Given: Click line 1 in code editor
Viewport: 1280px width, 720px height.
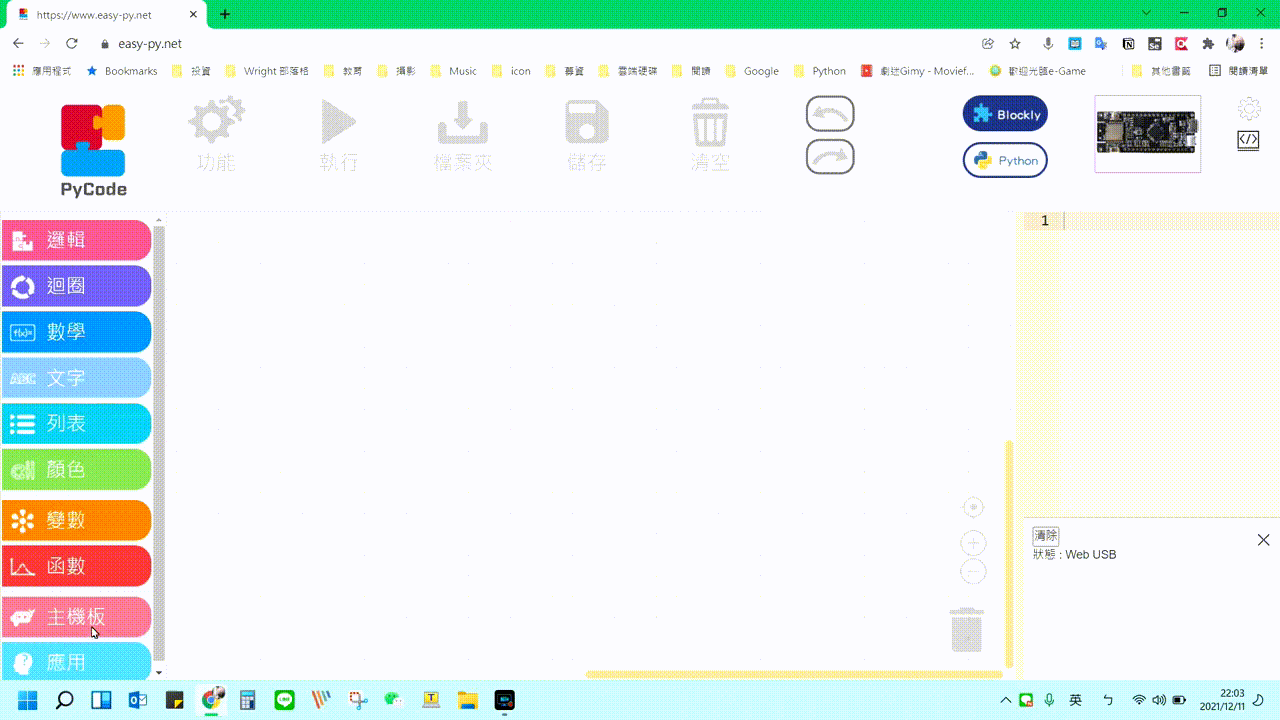Looking at the screenshot, I should point(1170,221).
